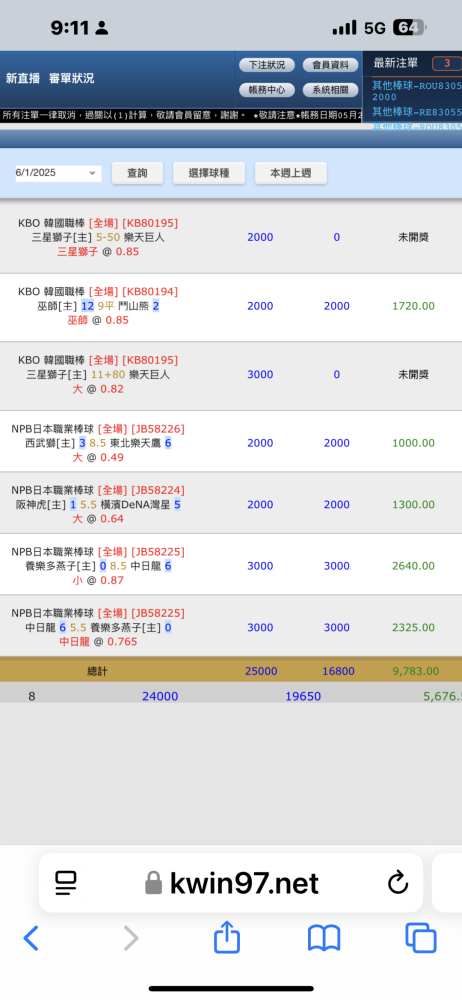This screenshot has width=462, height=1000.
Task: Click the 最新注單 count badge 3
Action: (x=447, y=63)
